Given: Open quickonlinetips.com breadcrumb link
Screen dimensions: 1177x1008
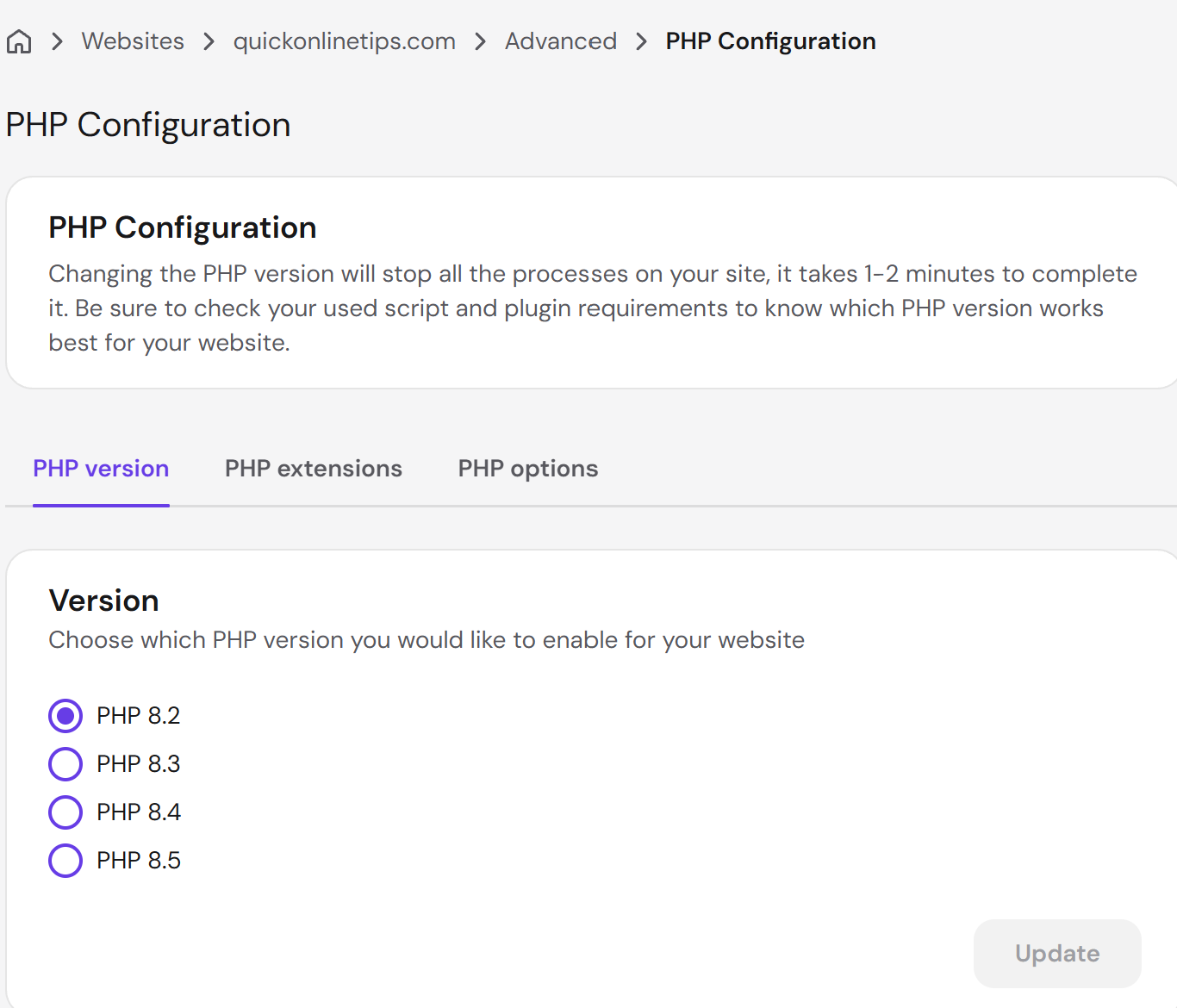Looking at the screenshot, I should [344, 41].
